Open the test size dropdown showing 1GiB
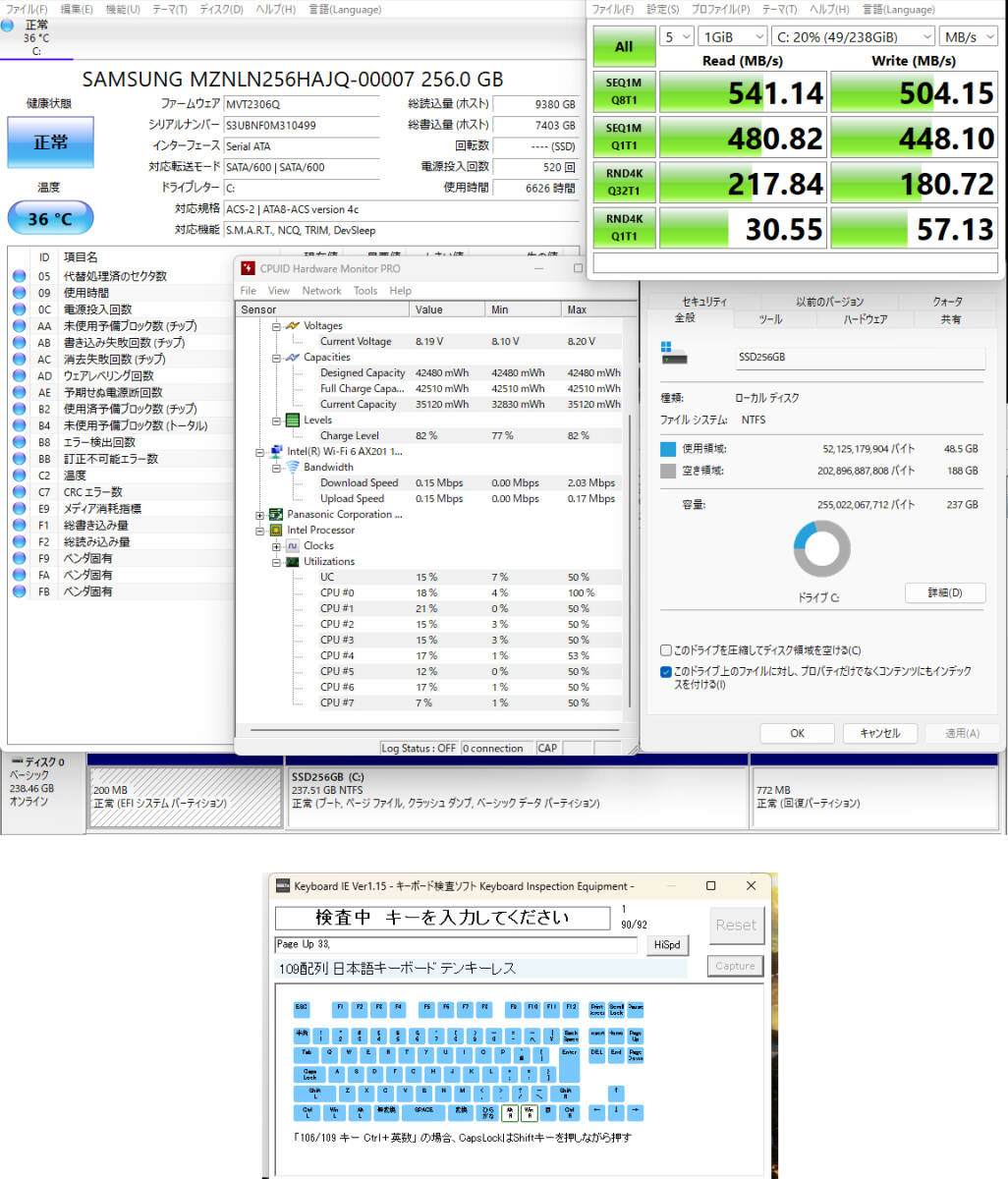Image resolution: width=1008 pixels, height=1179 pixels. pyautogui.click(x=732, y=36)
